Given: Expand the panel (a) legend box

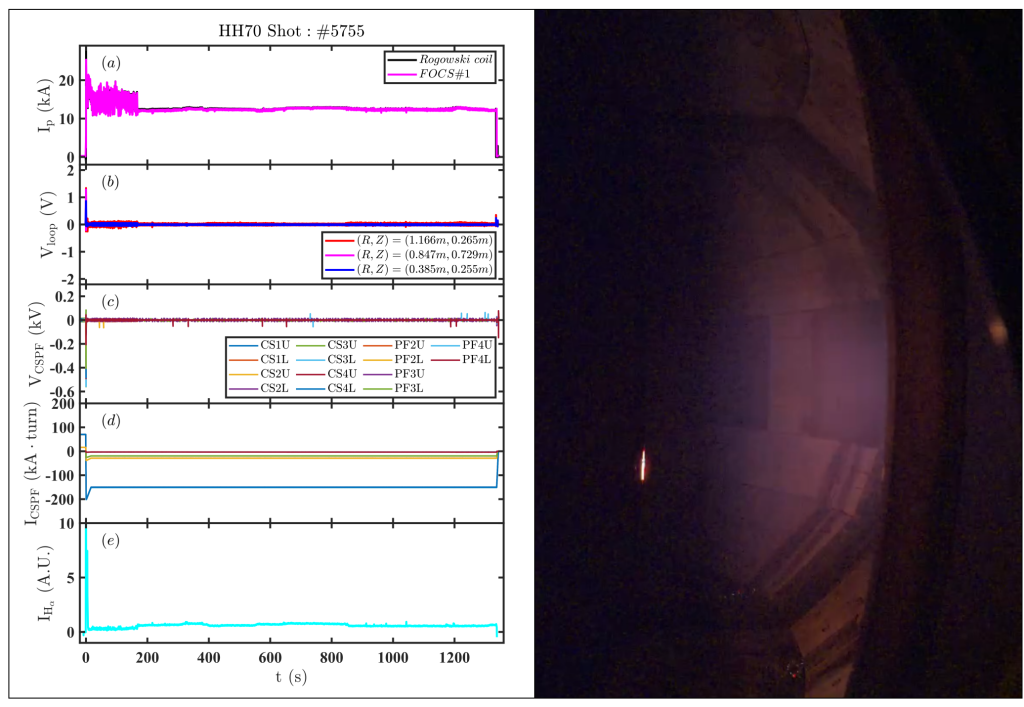Looking at the screenshot, I should (440, 67).
